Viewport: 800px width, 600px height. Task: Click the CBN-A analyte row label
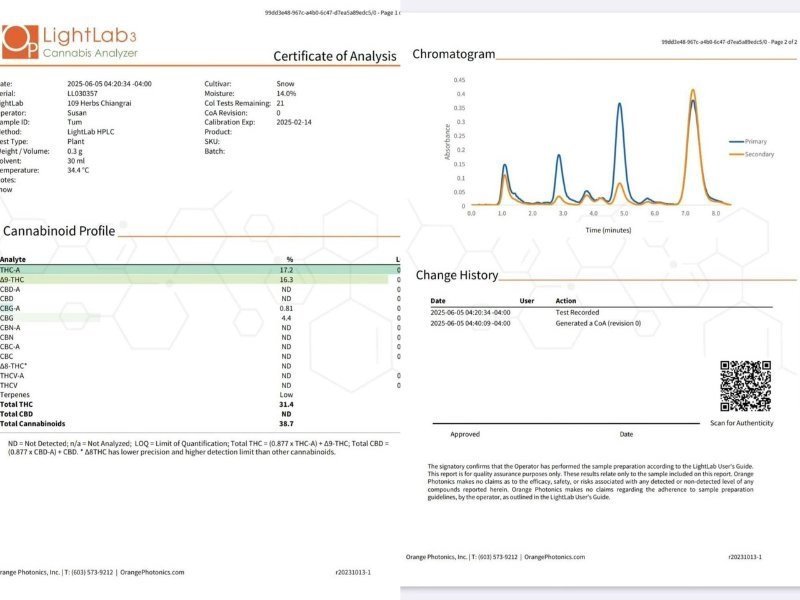pyautogui.click(x=10, y=328)
